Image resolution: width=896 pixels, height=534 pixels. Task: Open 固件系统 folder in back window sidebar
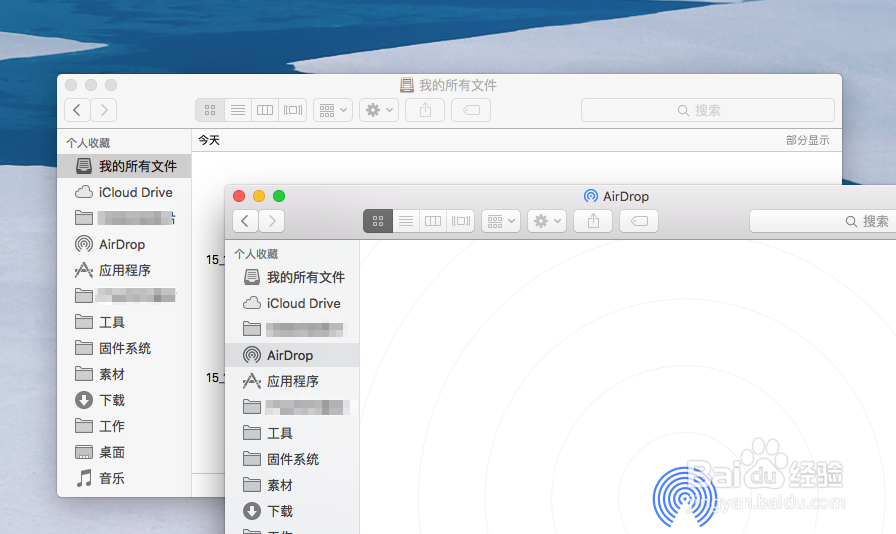coord(125,348)
